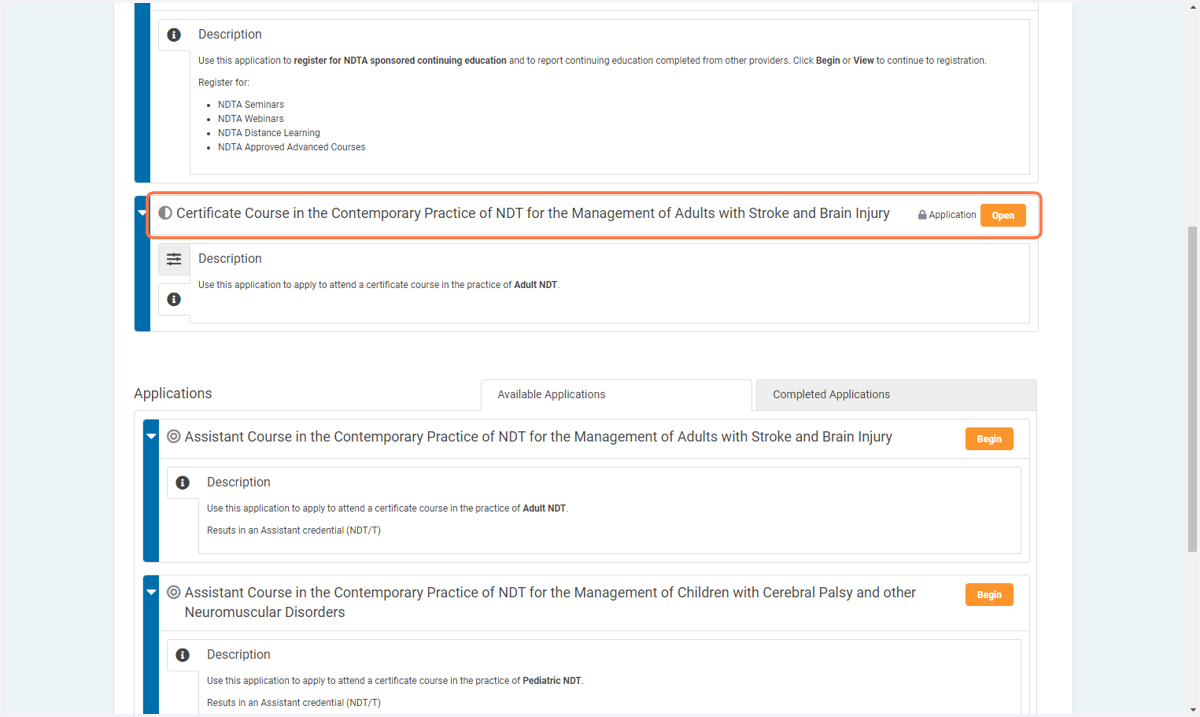The image size is (1200, 717).
Task: Switch to the Completed Applications tab
Action: [x=896, y=395]
